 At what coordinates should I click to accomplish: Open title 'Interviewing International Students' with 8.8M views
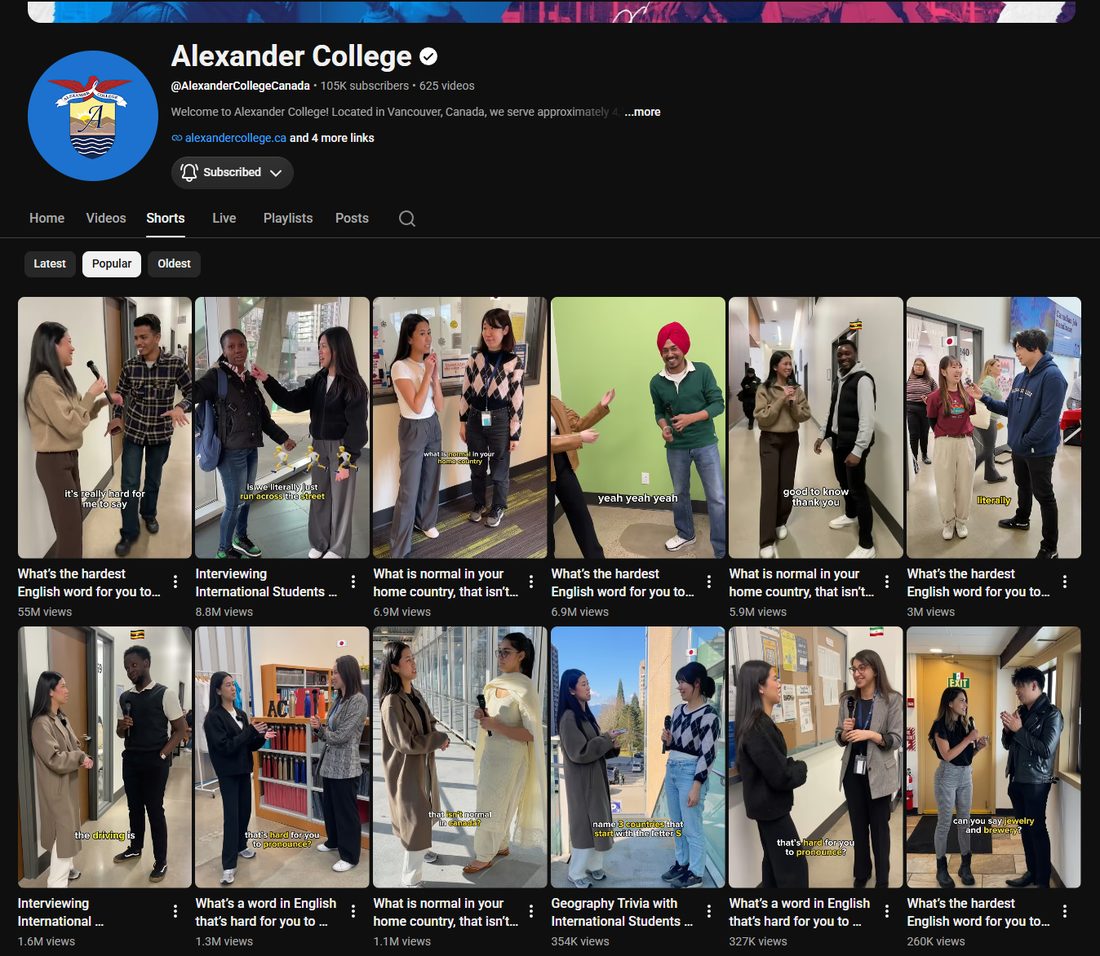[x=266, y=583]
